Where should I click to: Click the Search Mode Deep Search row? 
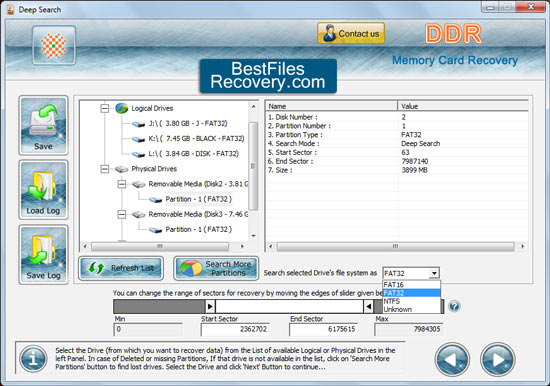pos(397,144)
